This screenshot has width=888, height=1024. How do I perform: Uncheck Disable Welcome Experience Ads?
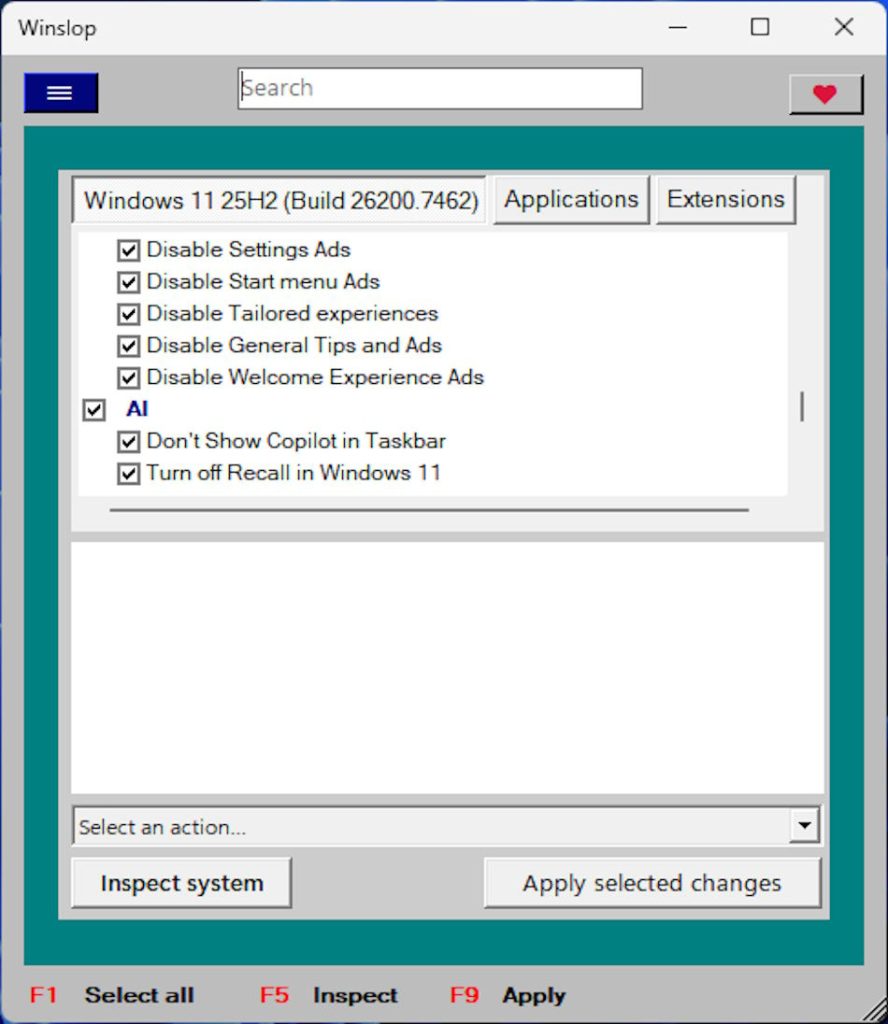[128, 378]
